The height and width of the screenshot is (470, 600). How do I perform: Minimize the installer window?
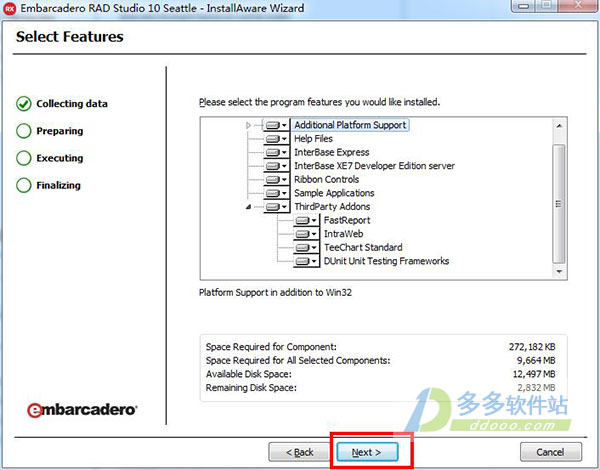(524, 5)
